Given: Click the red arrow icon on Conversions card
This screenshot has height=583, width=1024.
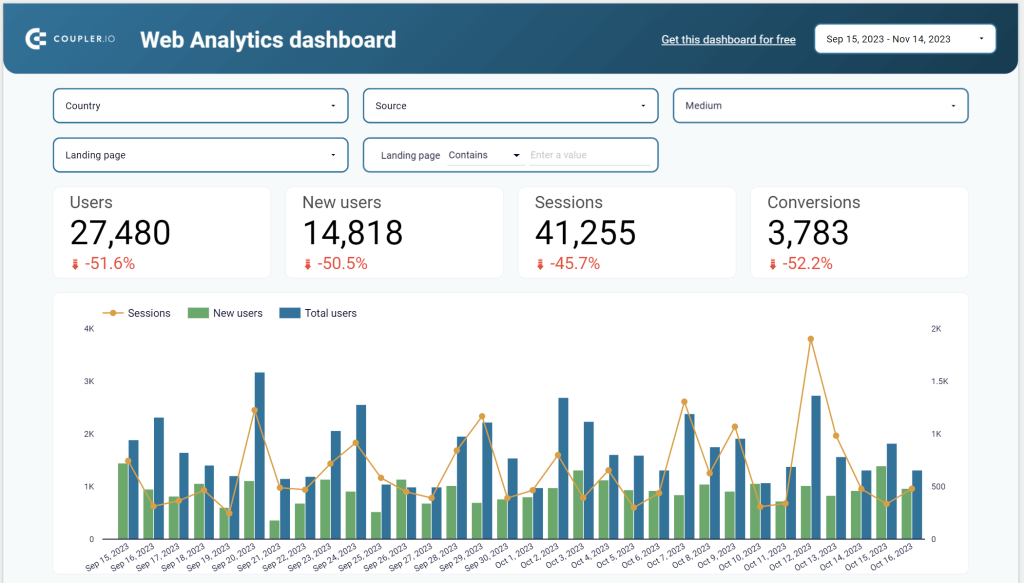Looking at the screenshot, I should click(770, 263).
